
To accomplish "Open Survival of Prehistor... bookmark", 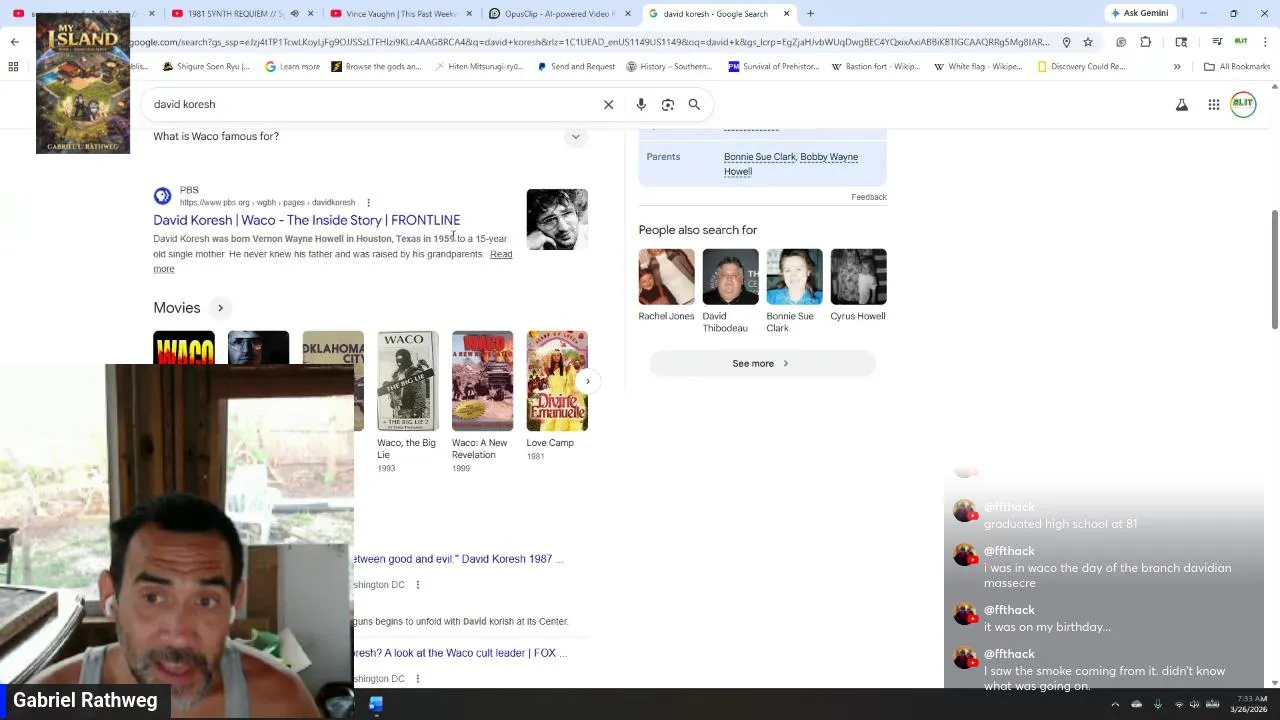I will pyautogui.click(x=773, y=66).
